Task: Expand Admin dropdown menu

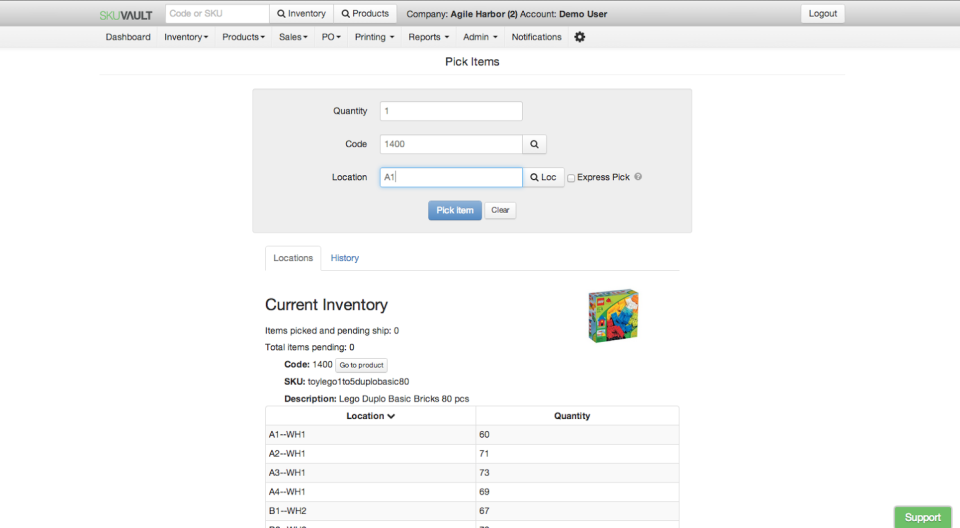Action: (x=480, y=37)
